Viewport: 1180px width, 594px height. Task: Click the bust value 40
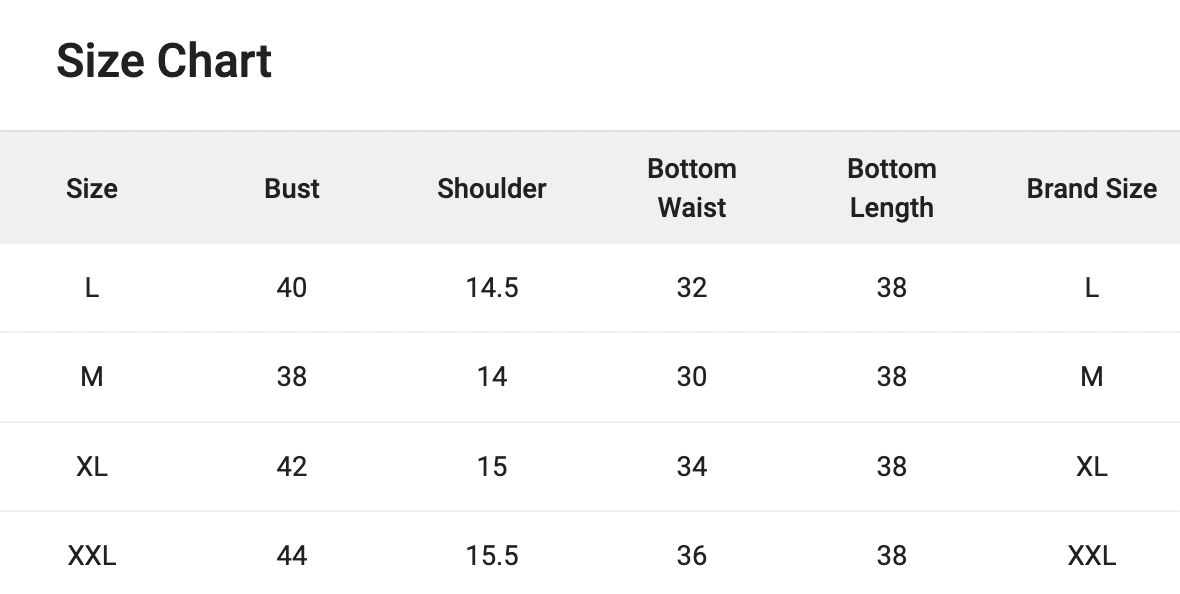point(292,288)
